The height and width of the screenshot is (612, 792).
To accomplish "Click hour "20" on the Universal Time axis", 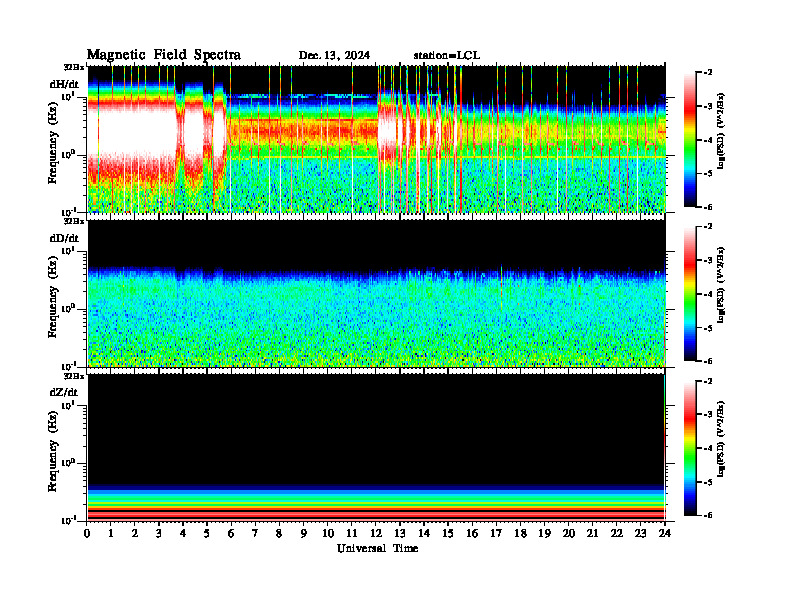I will [569, 534].
